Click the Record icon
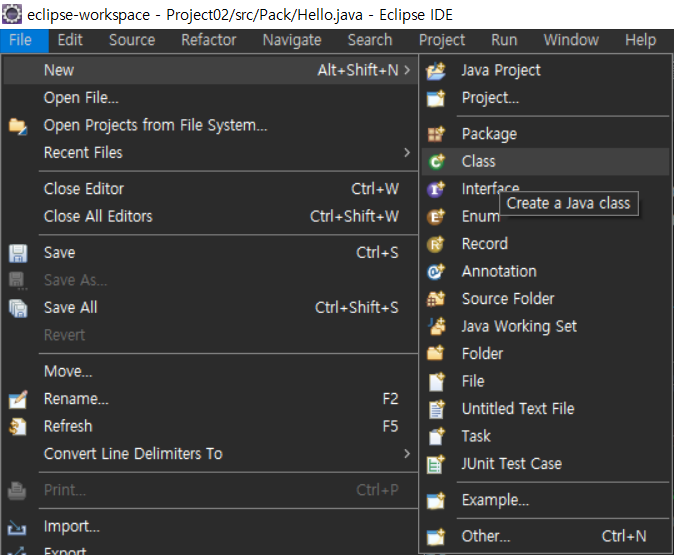The width and height of the screenshot is (674, 555). click(x=436, y=244)
